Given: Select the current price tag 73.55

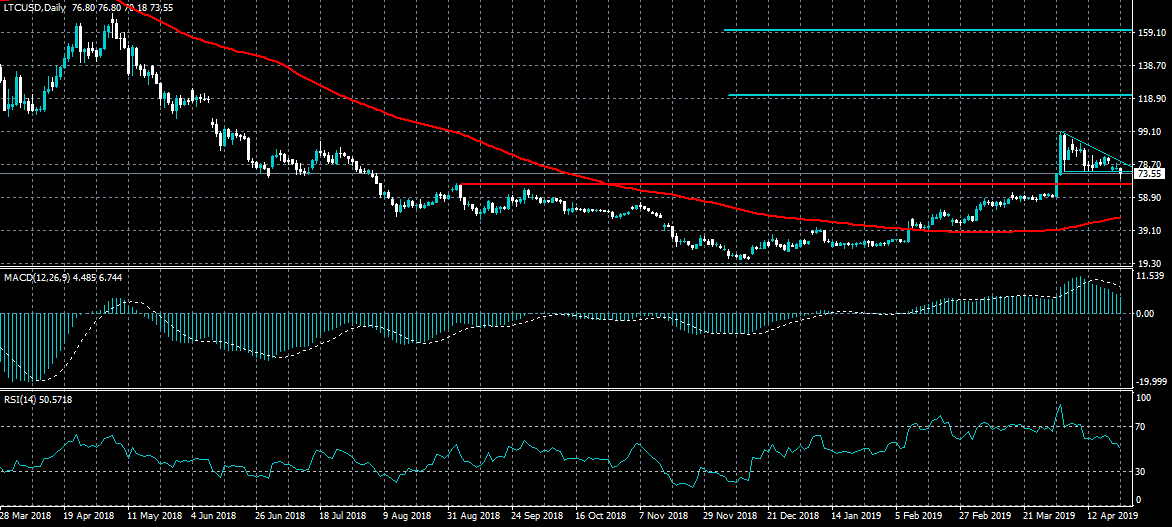Looking at the screenshot, I should (1151, 174).
